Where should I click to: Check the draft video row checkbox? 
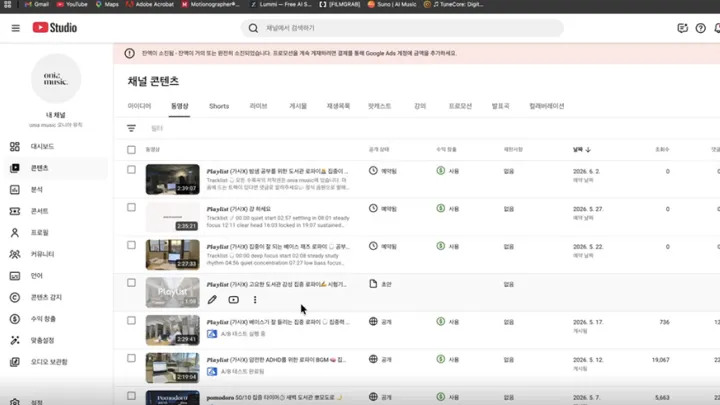(x=131, y=283)
